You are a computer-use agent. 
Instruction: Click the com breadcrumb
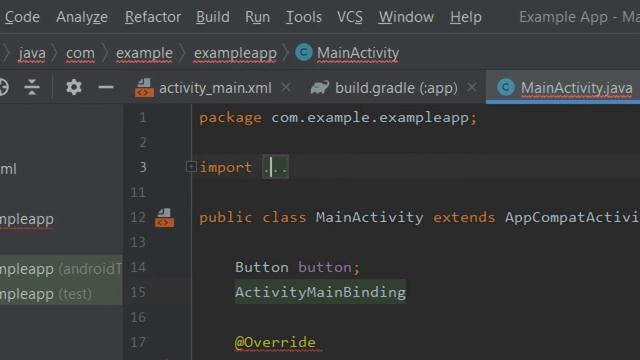pos(80,53)
